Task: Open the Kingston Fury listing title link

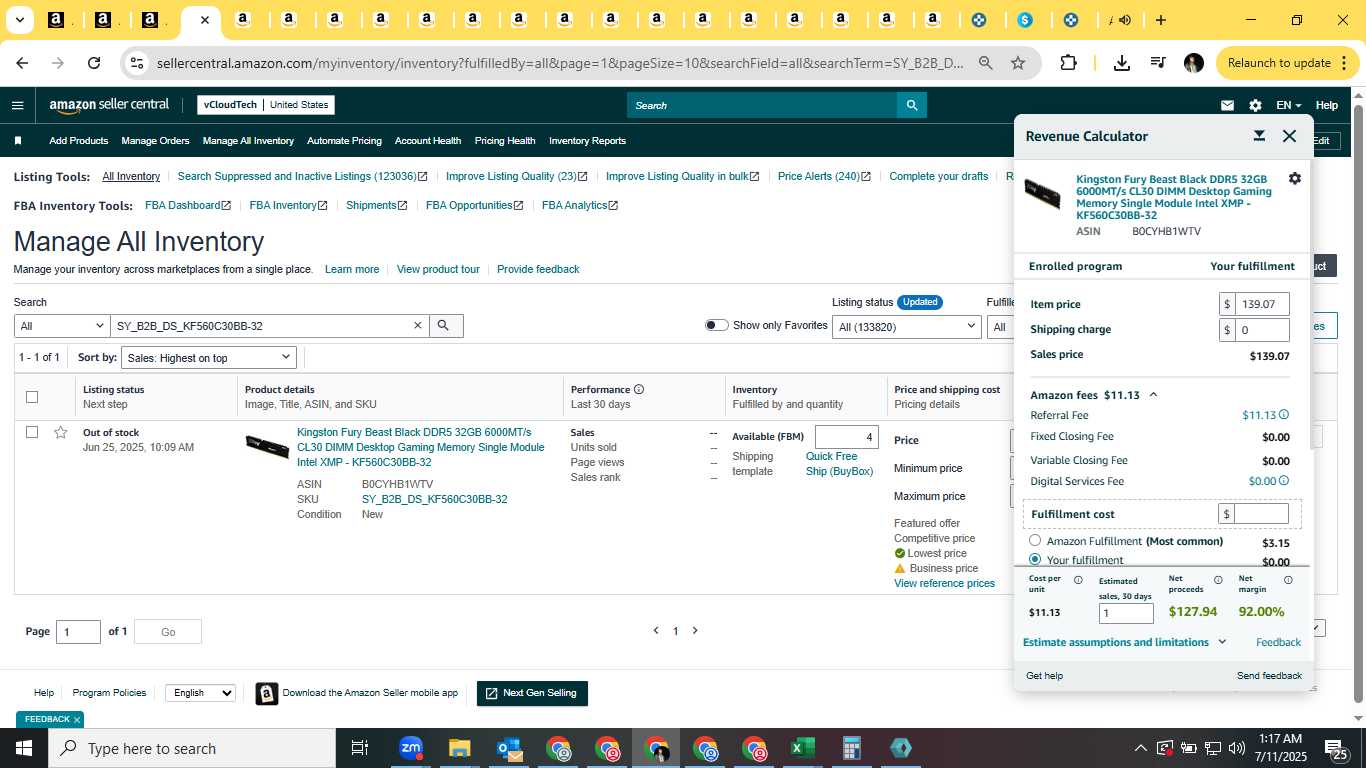Action: [420, 447]
